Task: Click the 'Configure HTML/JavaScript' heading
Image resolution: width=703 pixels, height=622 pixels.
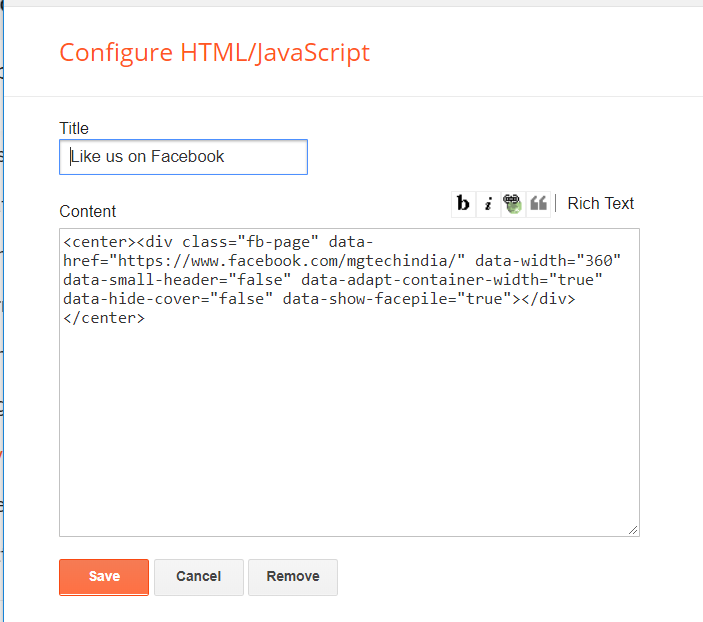Action: (x=214, y=52)
